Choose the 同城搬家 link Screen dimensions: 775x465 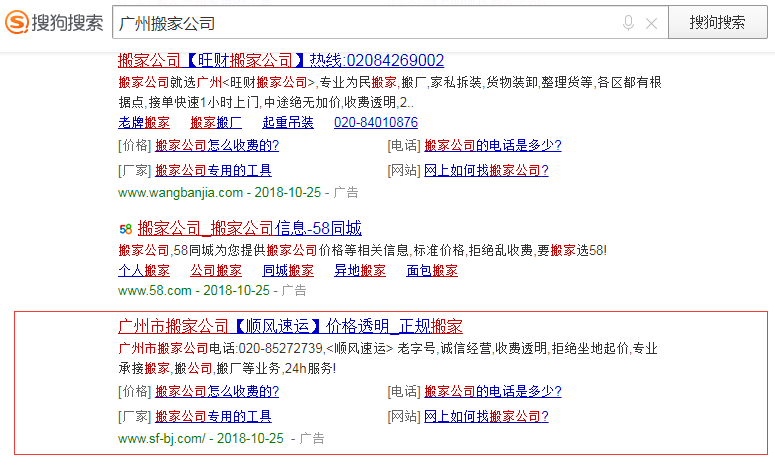tap(288, 270)
